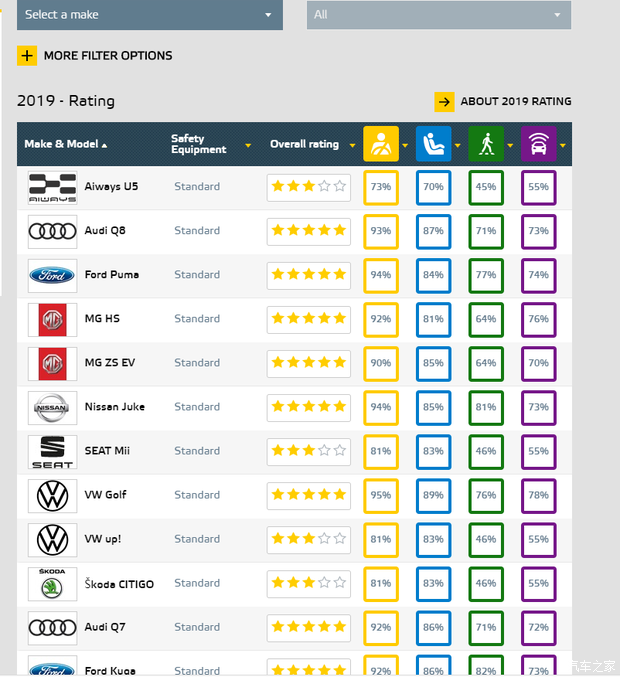Expand MORE FILTER OPTIONS
This screenshot has width=620, height=677.
coord(108,56)
